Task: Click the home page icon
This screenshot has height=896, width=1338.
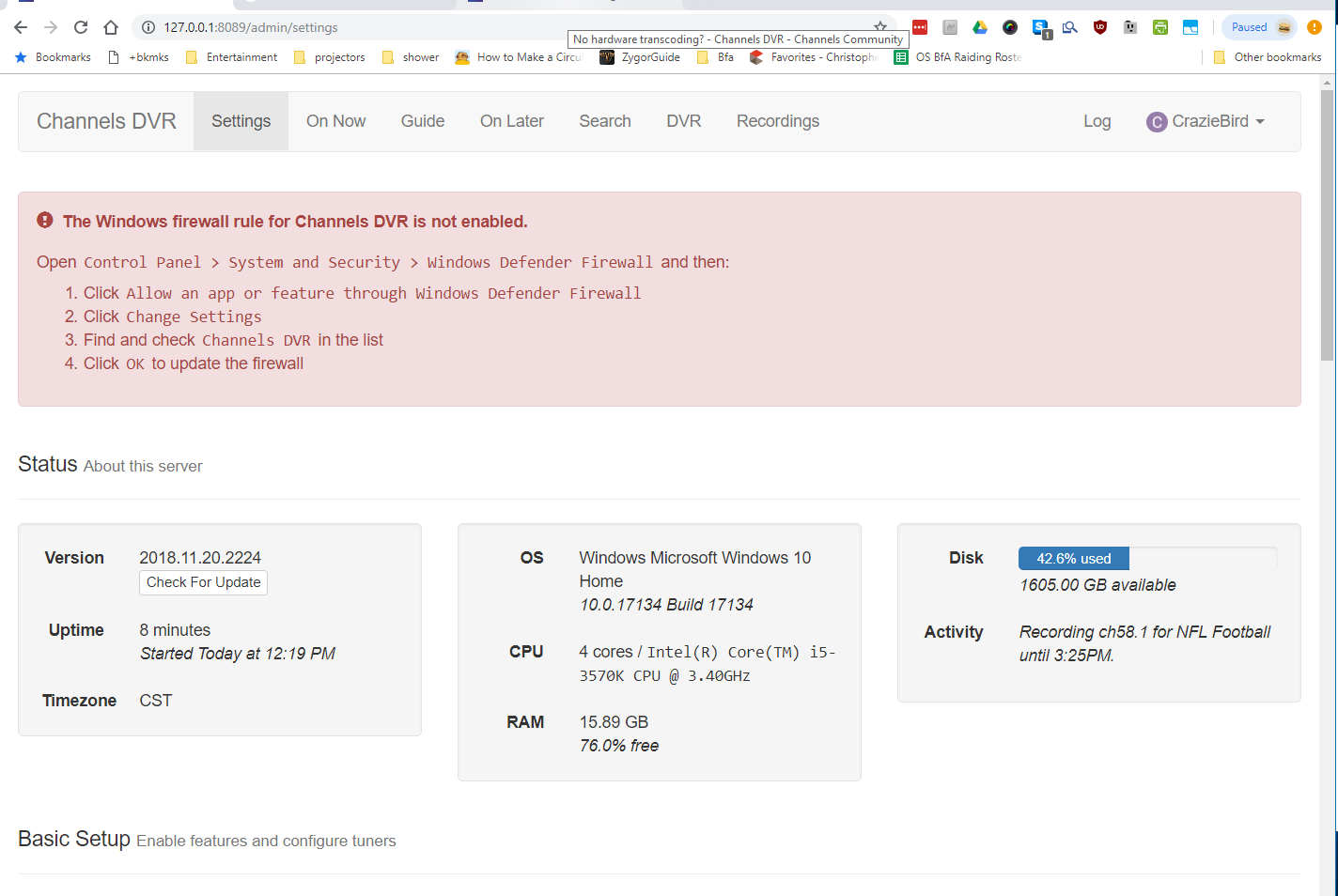Action: point(111,27)
